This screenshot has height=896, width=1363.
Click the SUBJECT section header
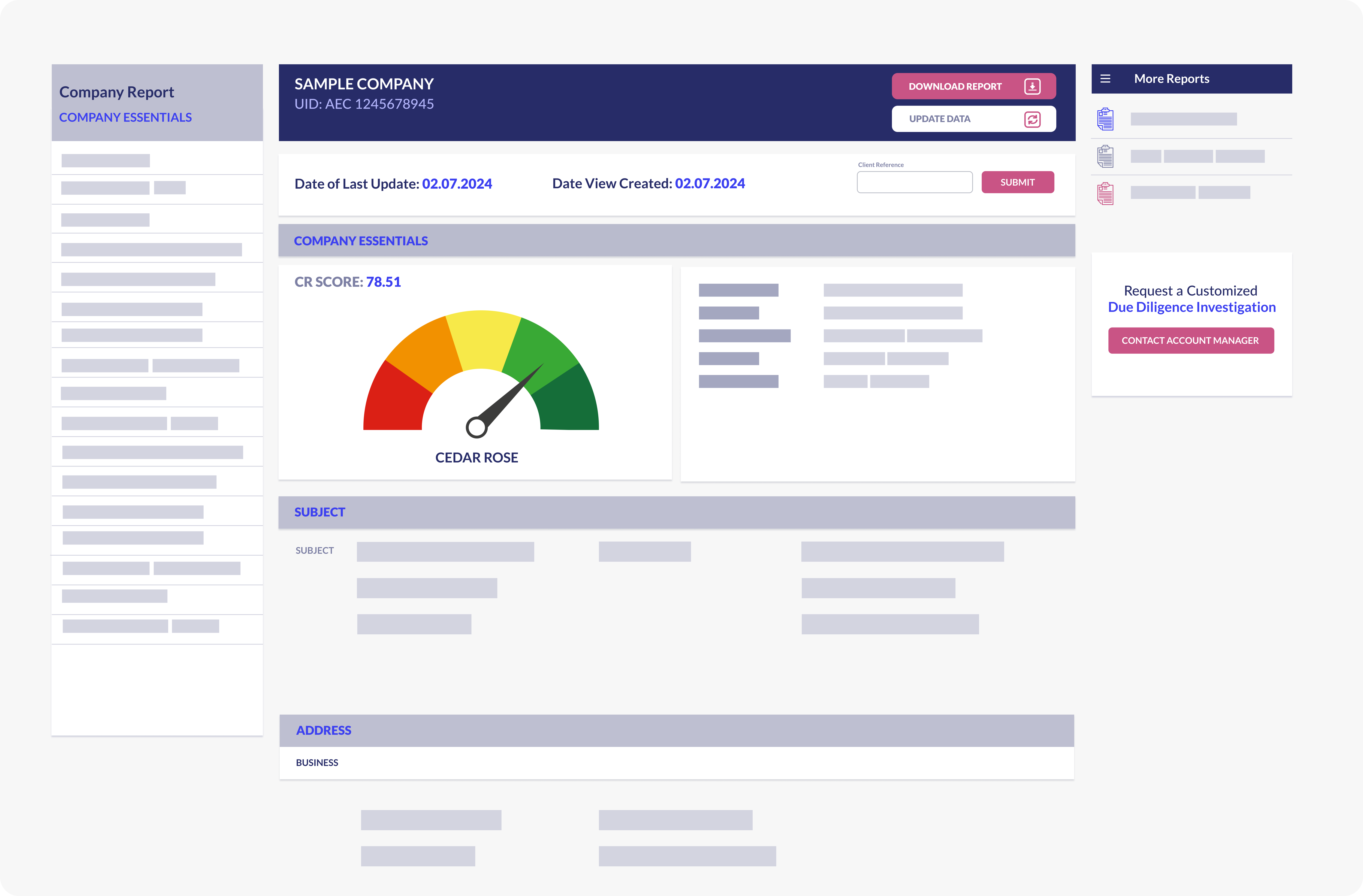coord(319,512)
